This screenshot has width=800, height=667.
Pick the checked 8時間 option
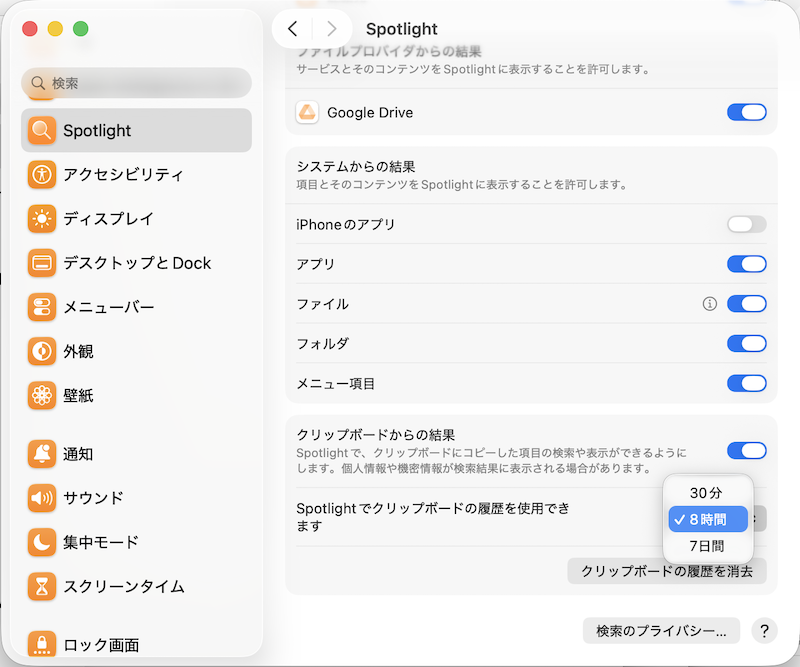[708, 519]
